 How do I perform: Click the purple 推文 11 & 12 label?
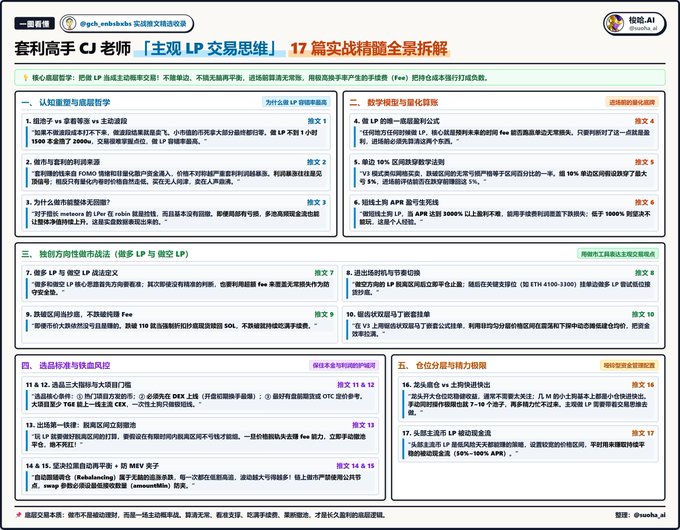(356, 385)
